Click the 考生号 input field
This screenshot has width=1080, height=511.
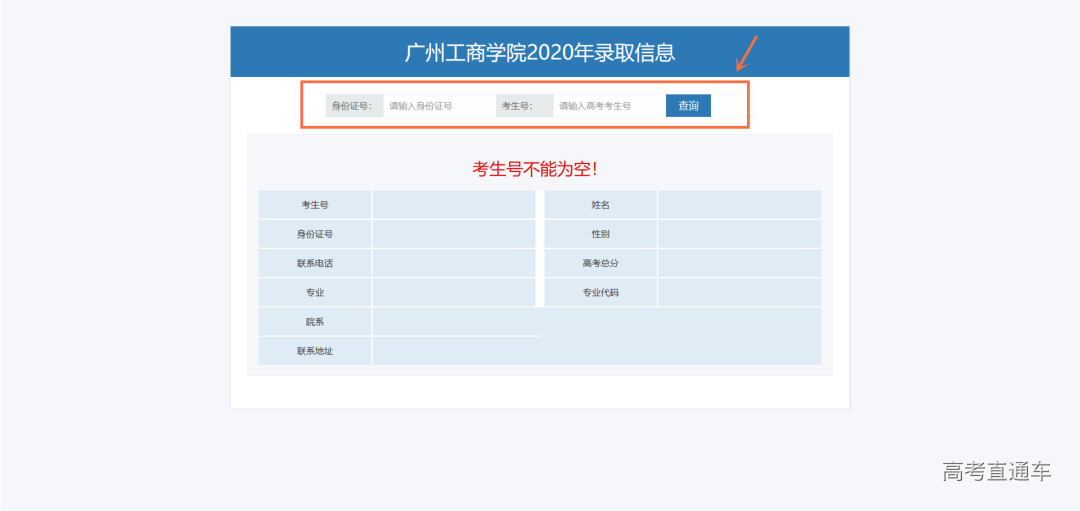pyautogui.click(x=608, y=106)
